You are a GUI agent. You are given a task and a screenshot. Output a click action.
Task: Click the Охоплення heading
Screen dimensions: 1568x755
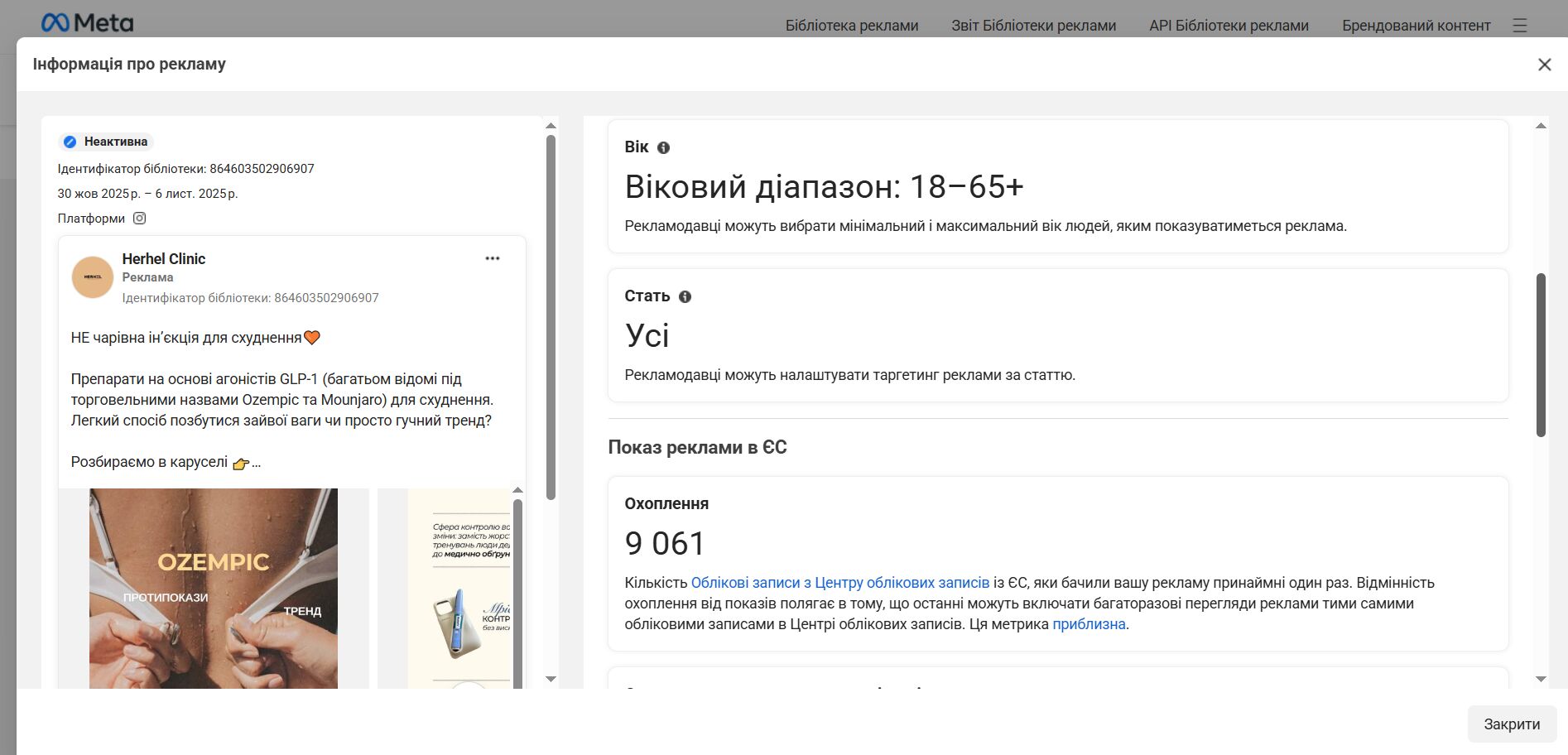click(x=666, y=504)
